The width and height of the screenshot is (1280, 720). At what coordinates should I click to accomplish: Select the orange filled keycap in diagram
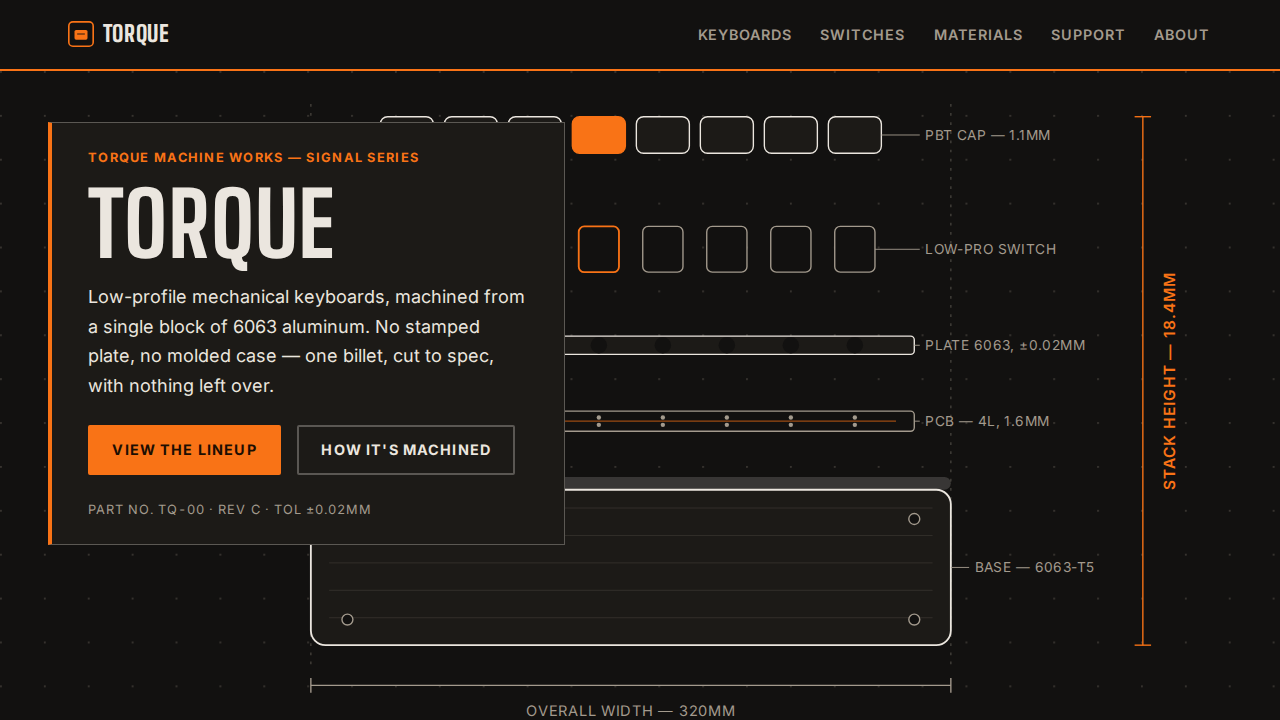pyautogui.click(x=599, y=135)
